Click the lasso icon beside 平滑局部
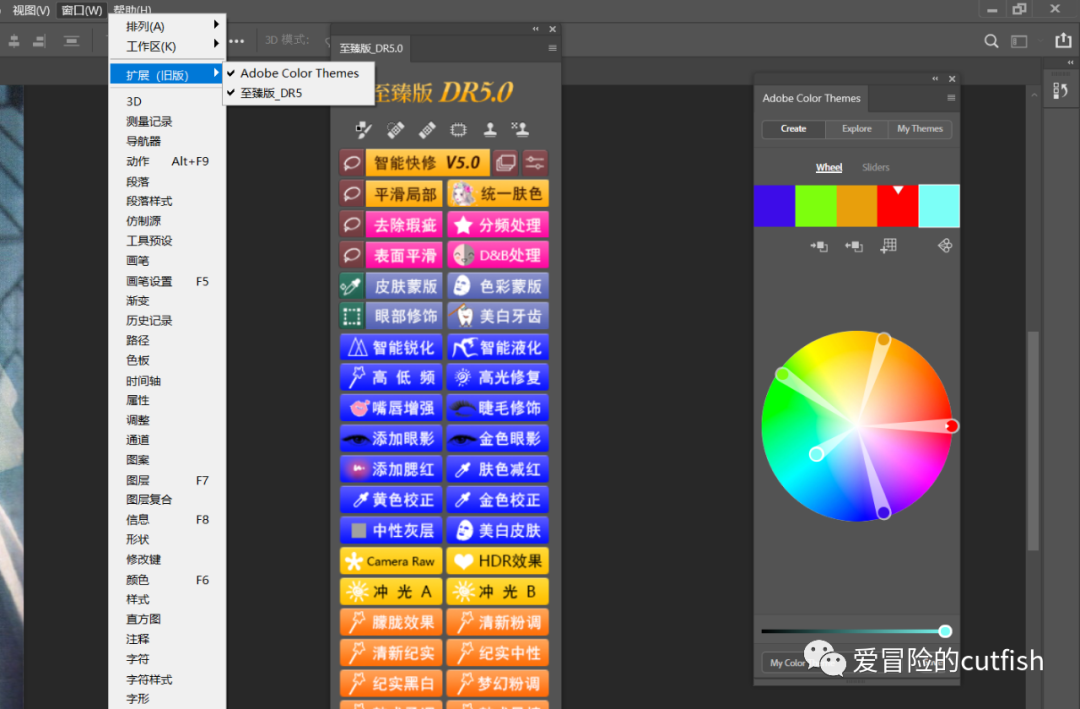This screenshot has height=709, width=1080. [352, 194]
